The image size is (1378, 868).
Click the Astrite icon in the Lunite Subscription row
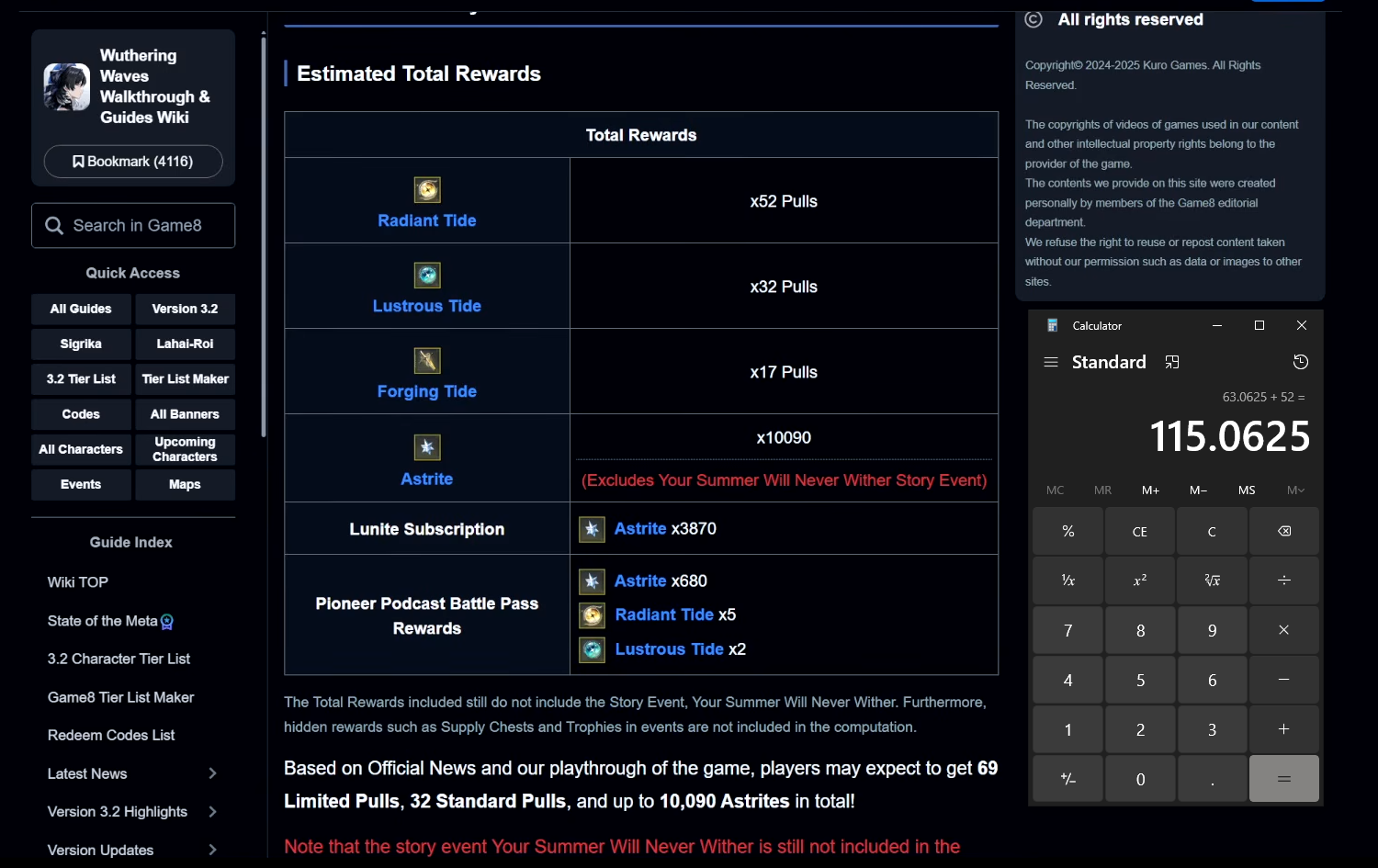tap(593, 529)
